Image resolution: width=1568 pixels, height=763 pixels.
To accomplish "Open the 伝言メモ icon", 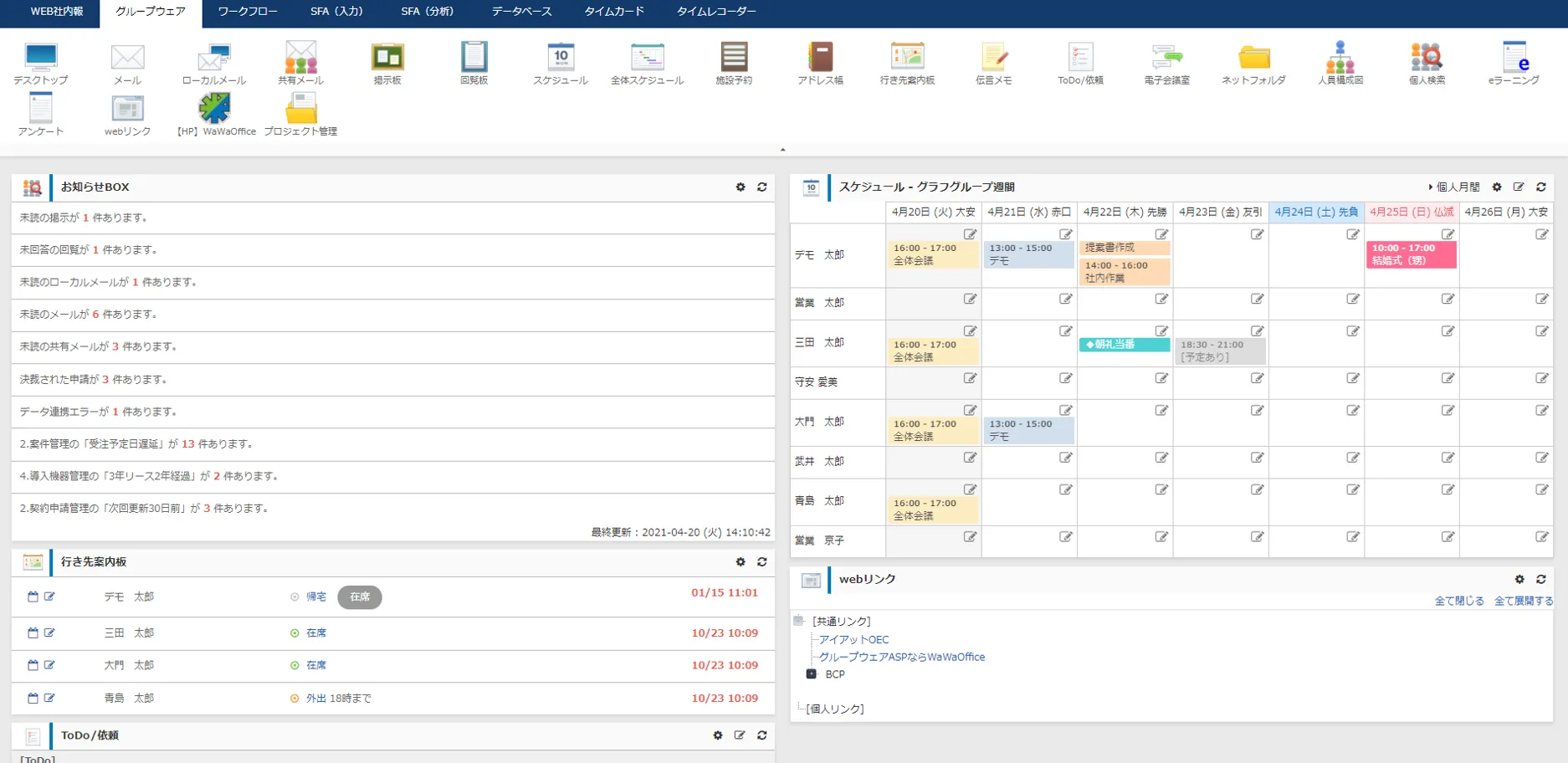I will click(x=994, y=64).
